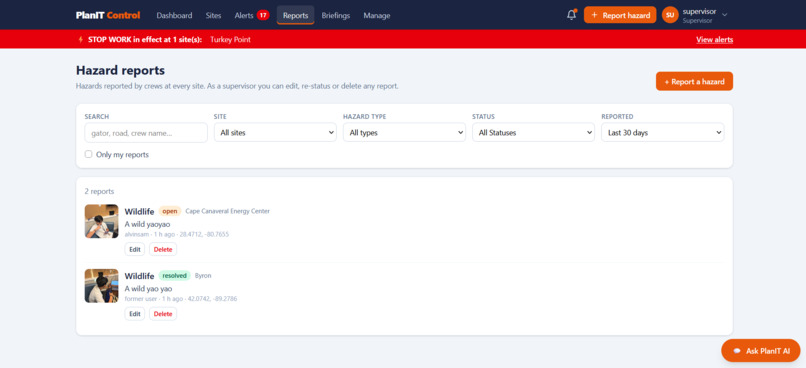The height and width of the screenshot is (368, 806).
Task: Click coordinates 42.0742, -89.2786
Action: point(212,299)
